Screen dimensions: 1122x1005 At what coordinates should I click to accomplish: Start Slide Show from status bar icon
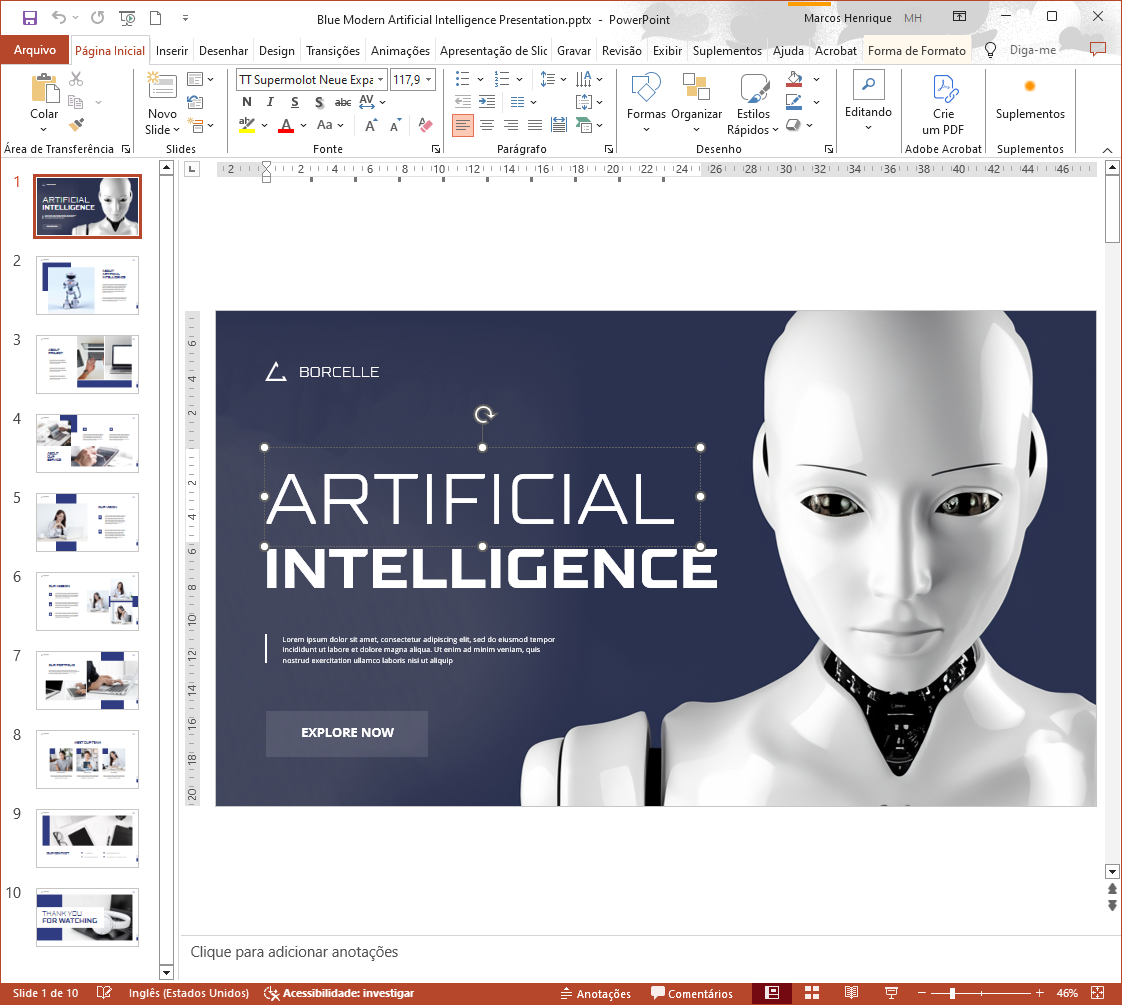point(892,993)
